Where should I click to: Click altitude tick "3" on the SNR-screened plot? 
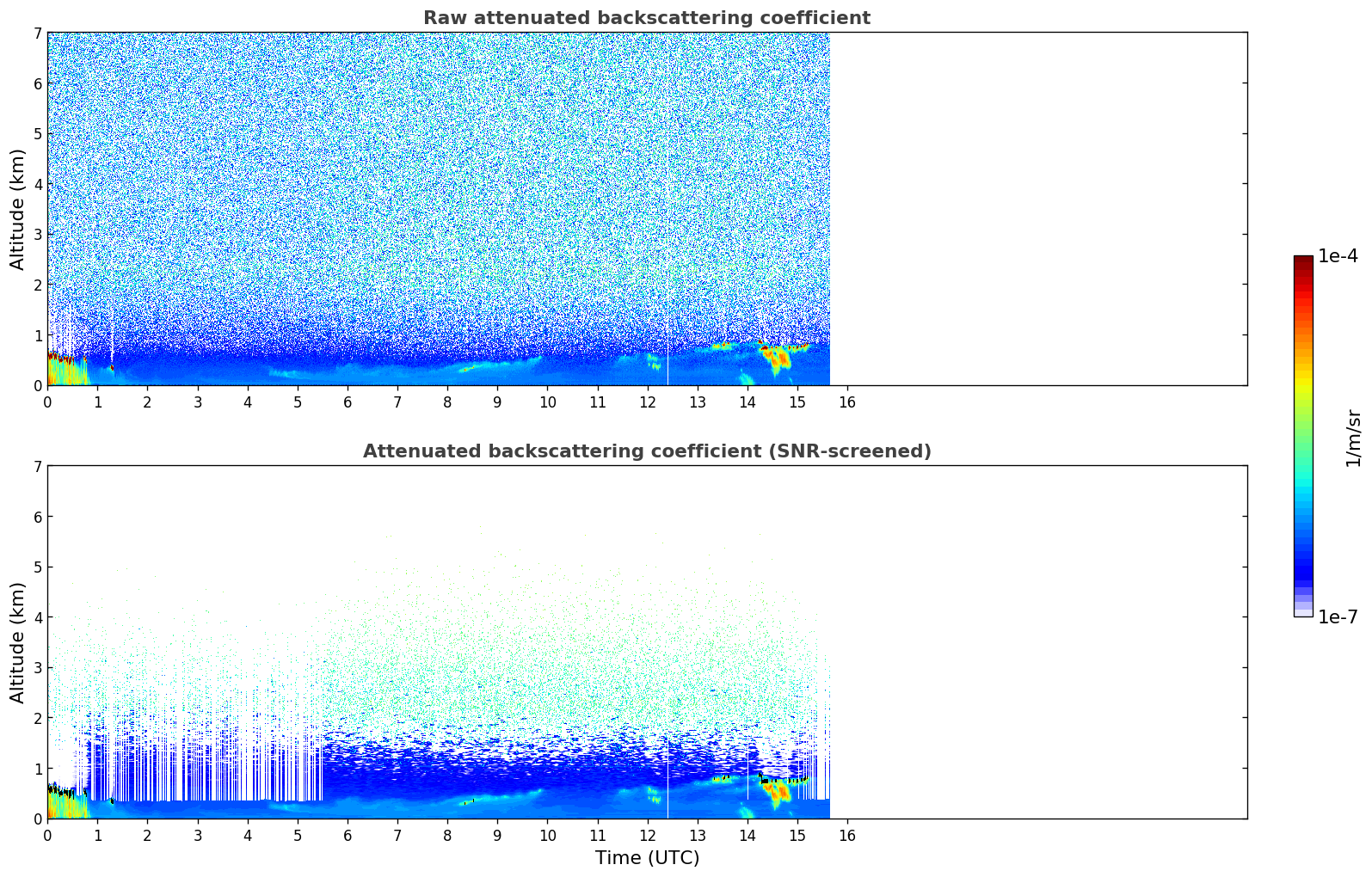coord(38,667)
